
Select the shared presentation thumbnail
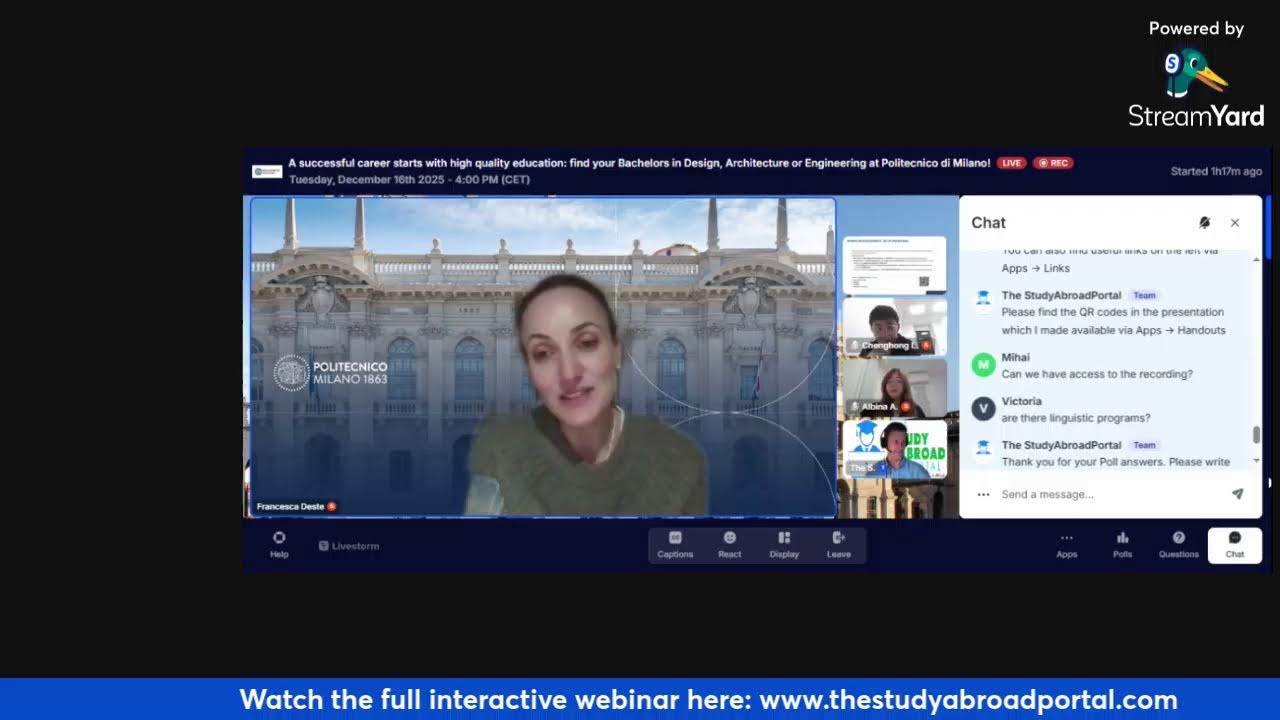click(894, 266)
